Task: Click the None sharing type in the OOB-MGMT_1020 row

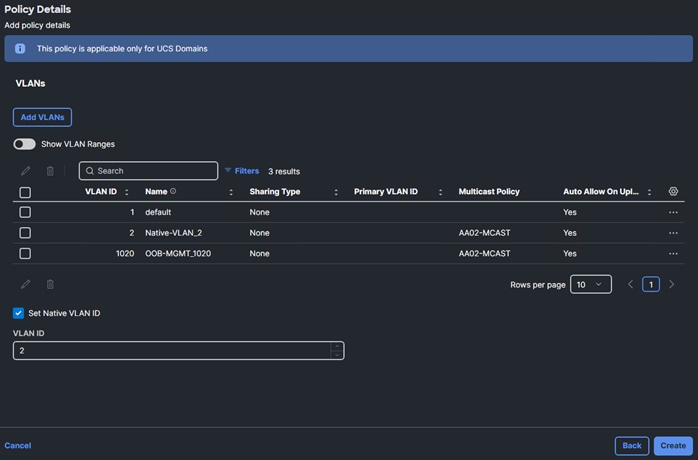Action: tap(260, 253)
